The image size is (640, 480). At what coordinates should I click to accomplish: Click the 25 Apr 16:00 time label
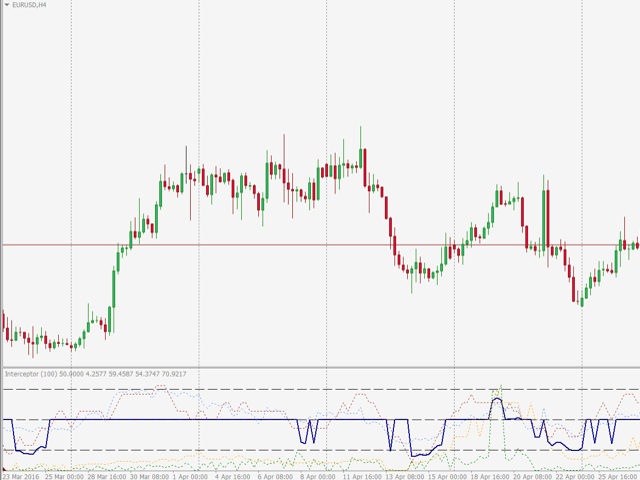(x=618, y=475)
